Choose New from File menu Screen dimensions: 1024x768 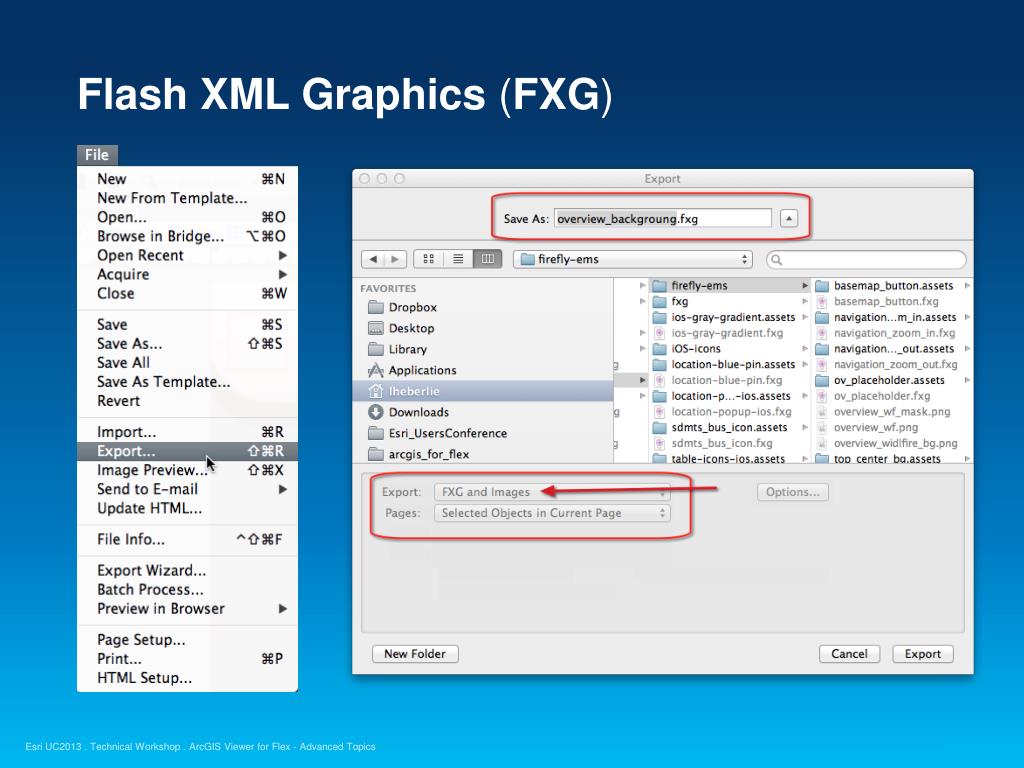click(x=187, y=179)
